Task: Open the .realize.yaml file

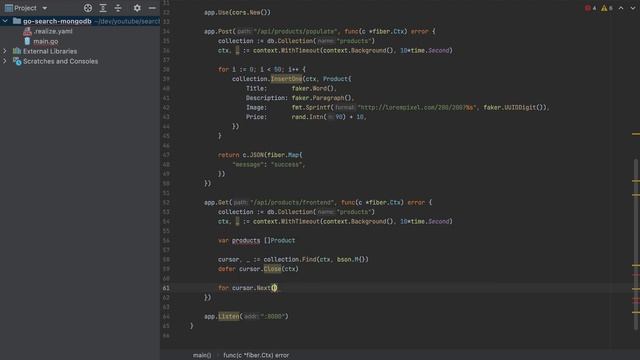Action: 53,31
